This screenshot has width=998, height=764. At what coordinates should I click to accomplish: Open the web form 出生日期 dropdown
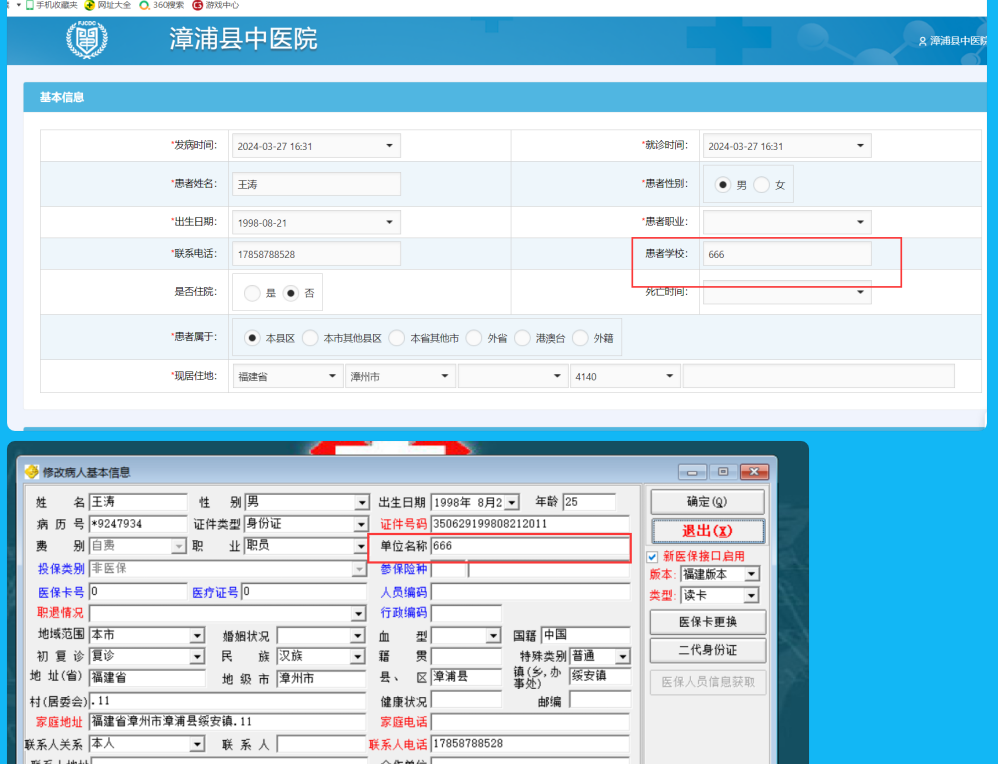coord(389,222)
